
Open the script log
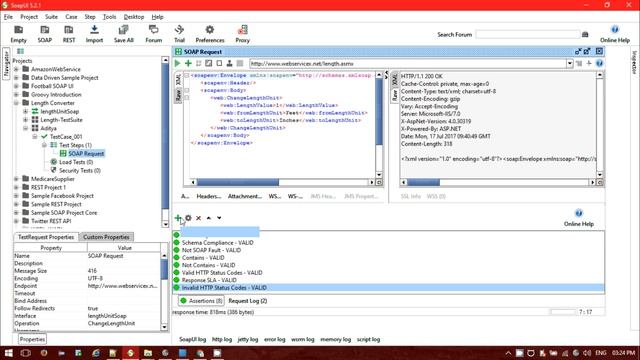pos(368,339)
